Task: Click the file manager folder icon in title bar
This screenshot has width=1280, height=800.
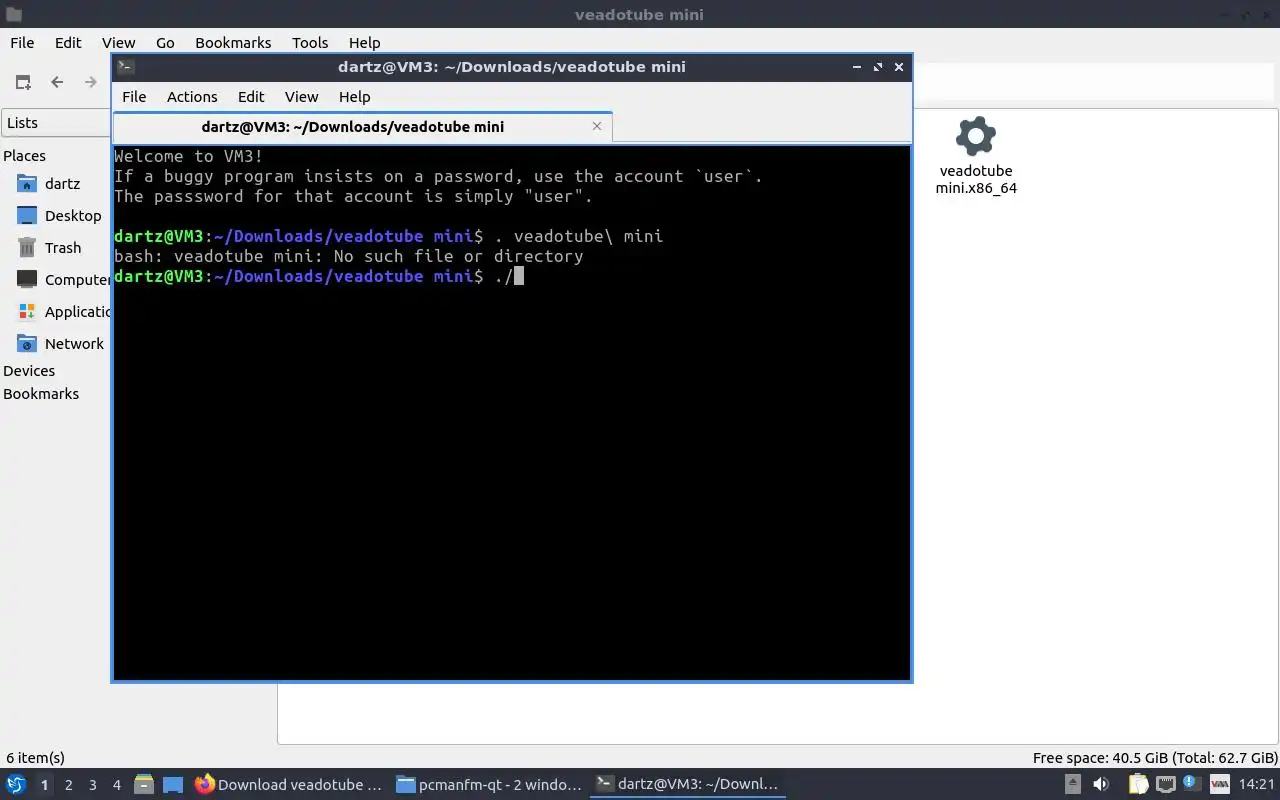Action: coord(12,15)
